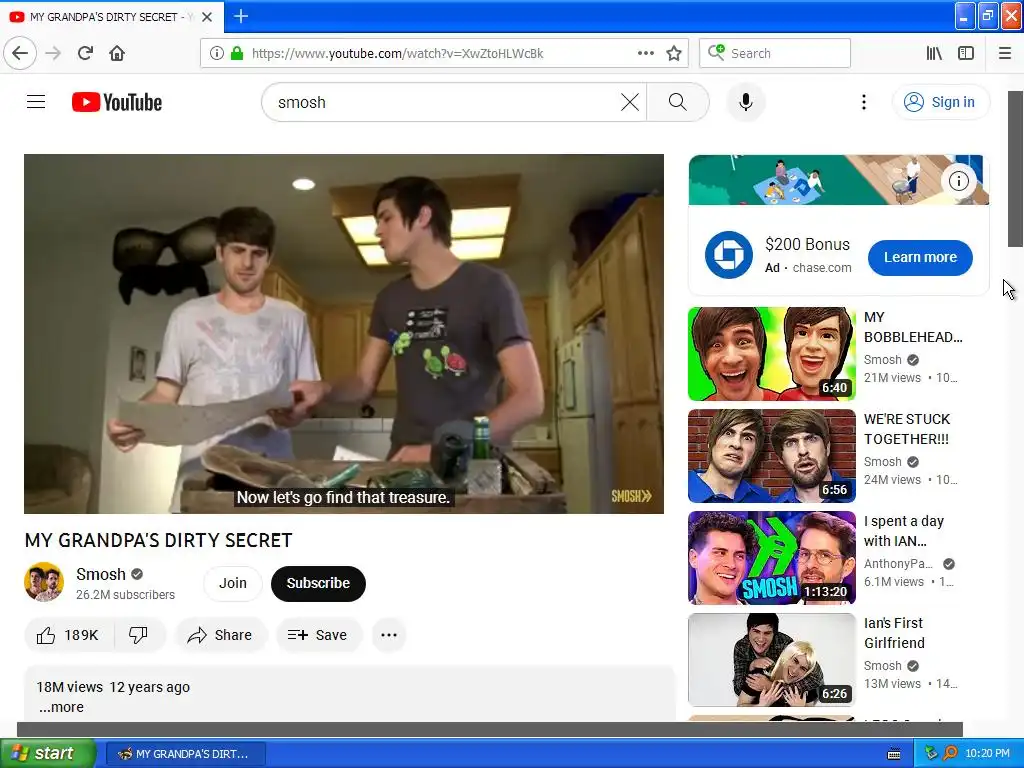Screen dimensions: 1024x768
Task: Close the MY GRANDPA'S DIRTY SECRET tab
Action: (x=207, y=17)
